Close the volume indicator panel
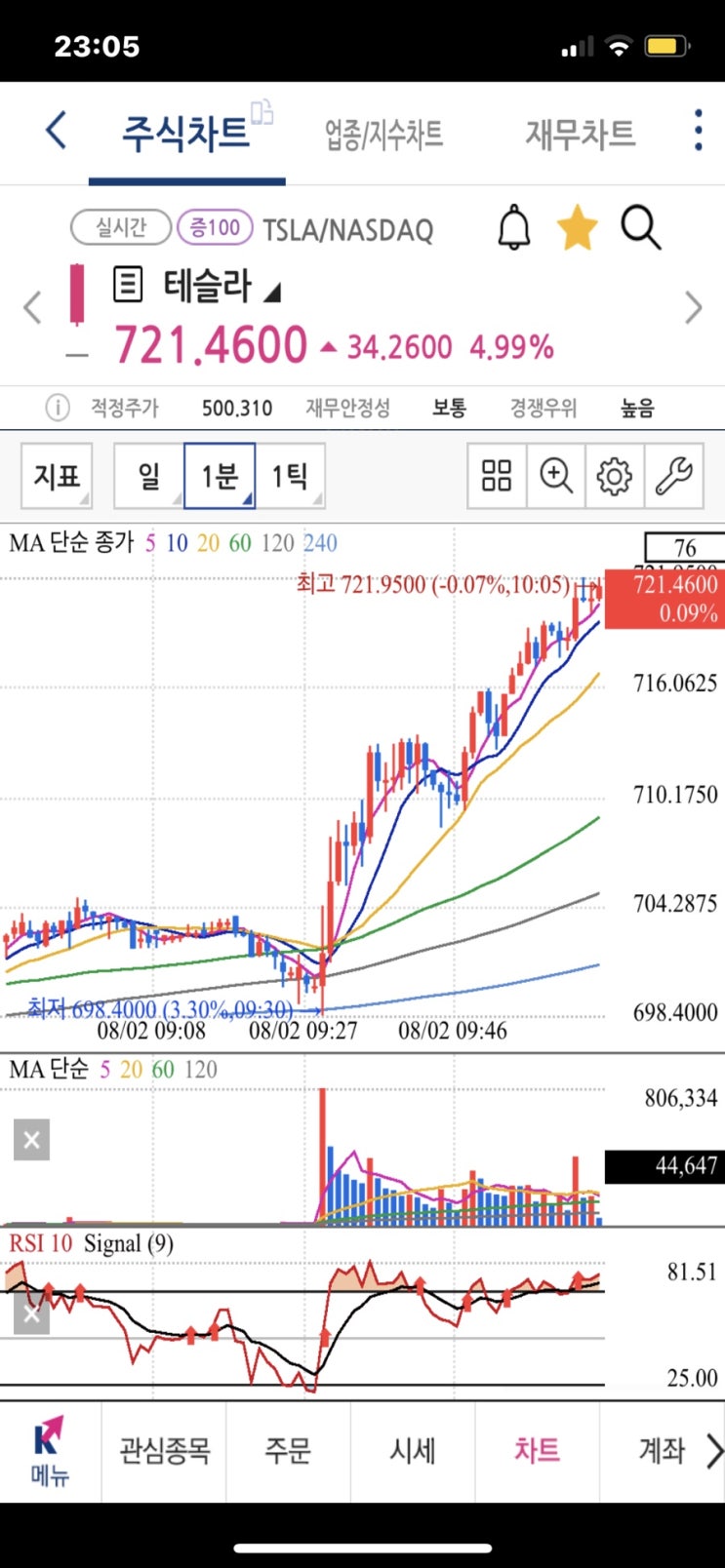725x1568 pixels. pyautogui.click(x=31, y=1140)
